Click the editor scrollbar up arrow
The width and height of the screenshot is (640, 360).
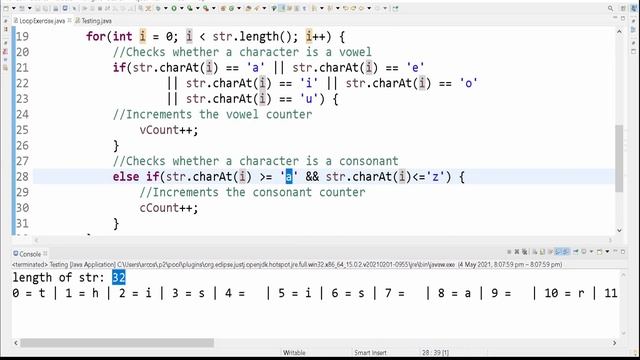619,31
